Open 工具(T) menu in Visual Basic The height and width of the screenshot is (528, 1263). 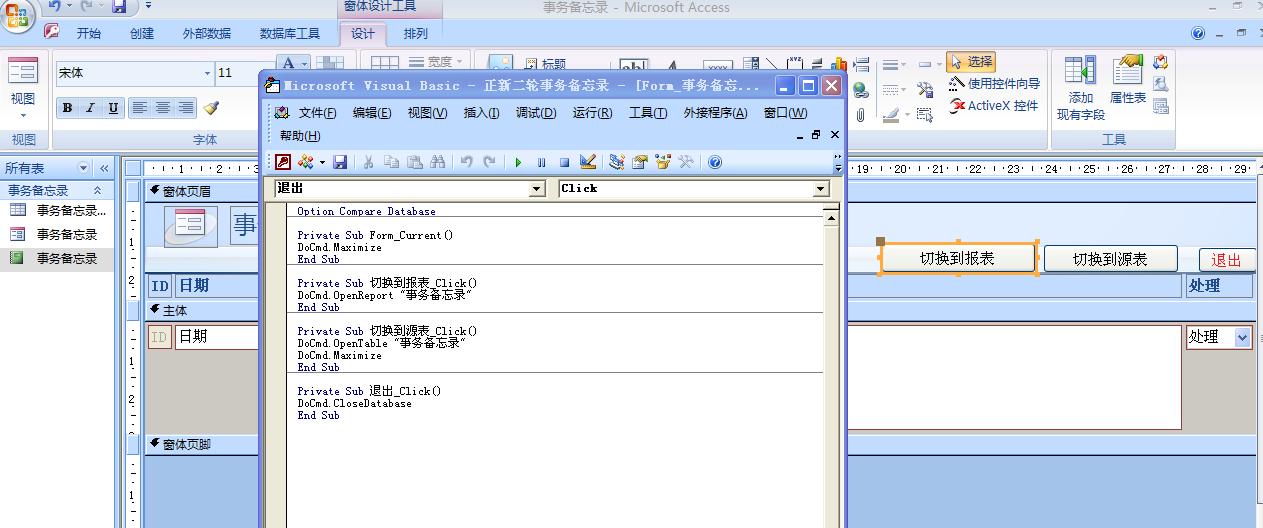(x=648, y=113)
